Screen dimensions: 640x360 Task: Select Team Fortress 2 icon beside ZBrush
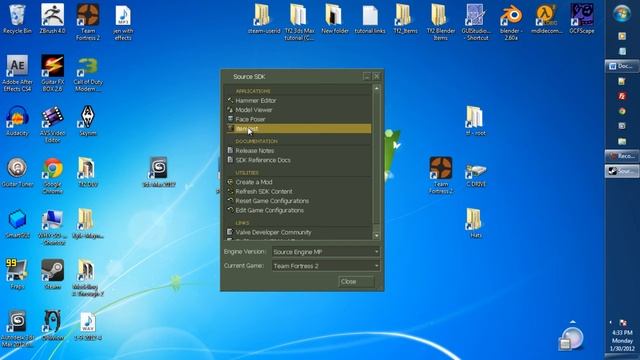tap(88, 22)
